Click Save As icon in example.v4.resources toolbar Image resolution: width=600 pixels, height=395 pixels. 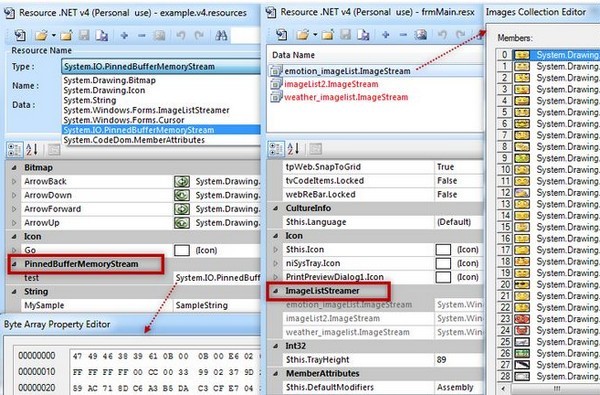coord(102,36)
